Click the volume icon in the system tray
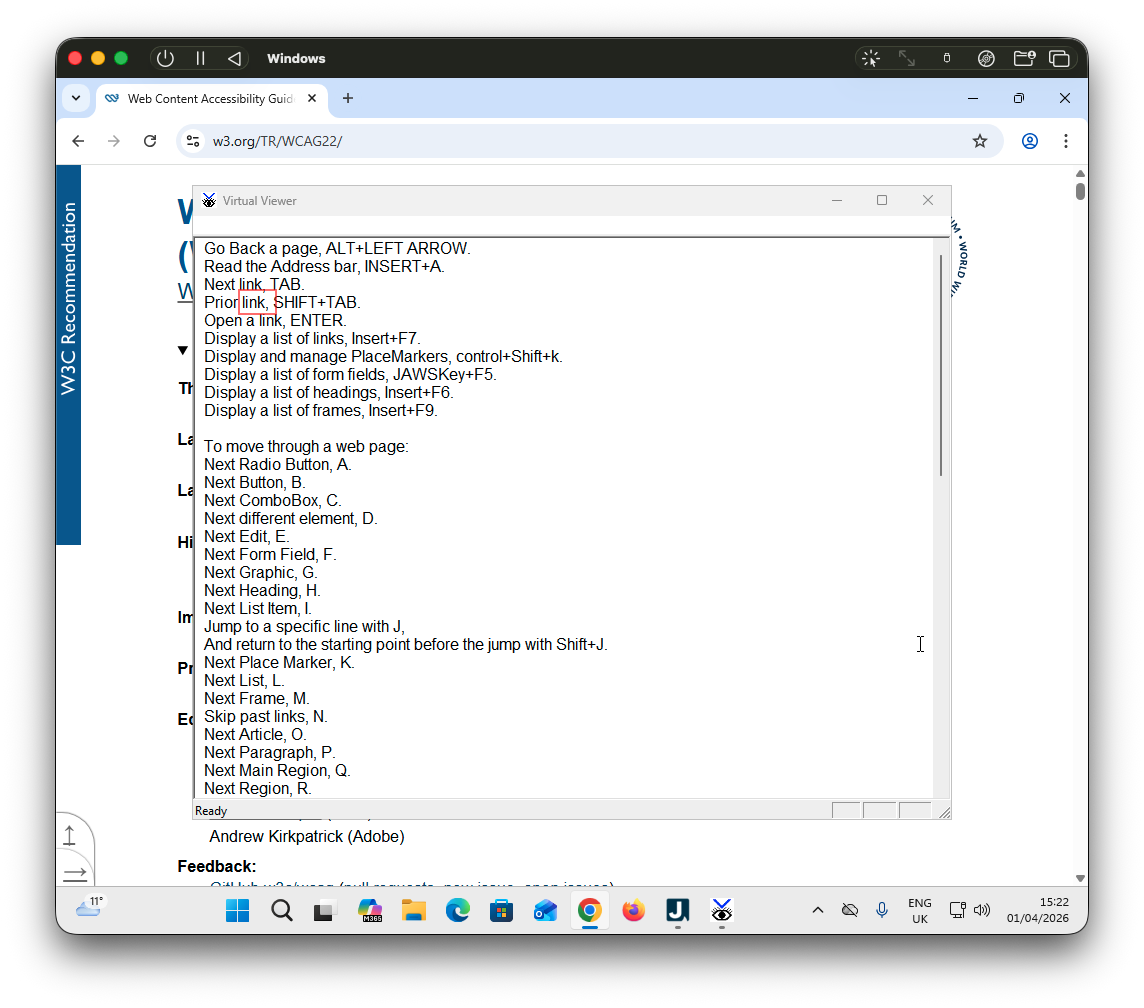This screenshot has width=1144, height=1008. coord(982,910)
